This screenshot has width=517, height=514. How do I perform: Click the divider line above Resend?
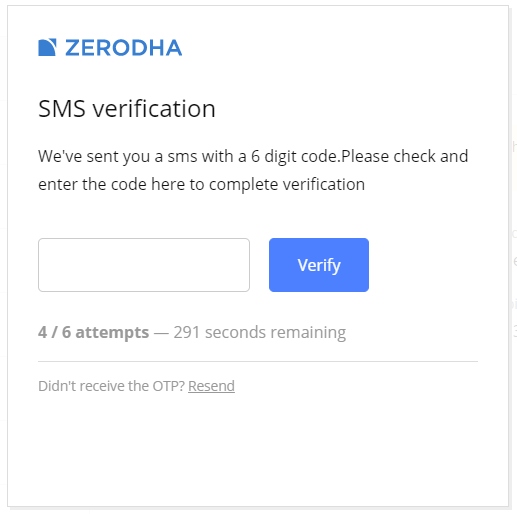[x=258, y=361]
